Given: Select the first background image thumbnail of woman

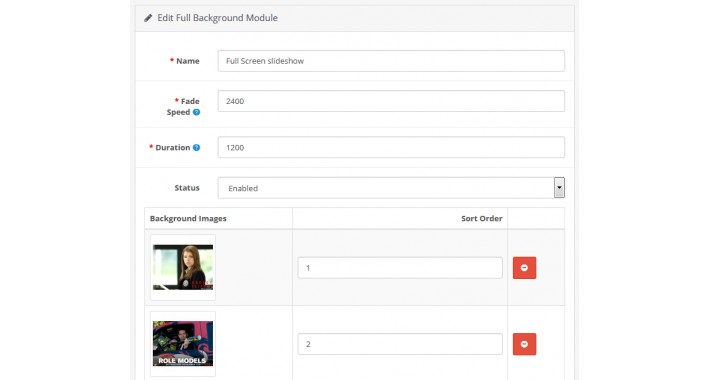Looking at the screenshot, I should pos(183,267).
